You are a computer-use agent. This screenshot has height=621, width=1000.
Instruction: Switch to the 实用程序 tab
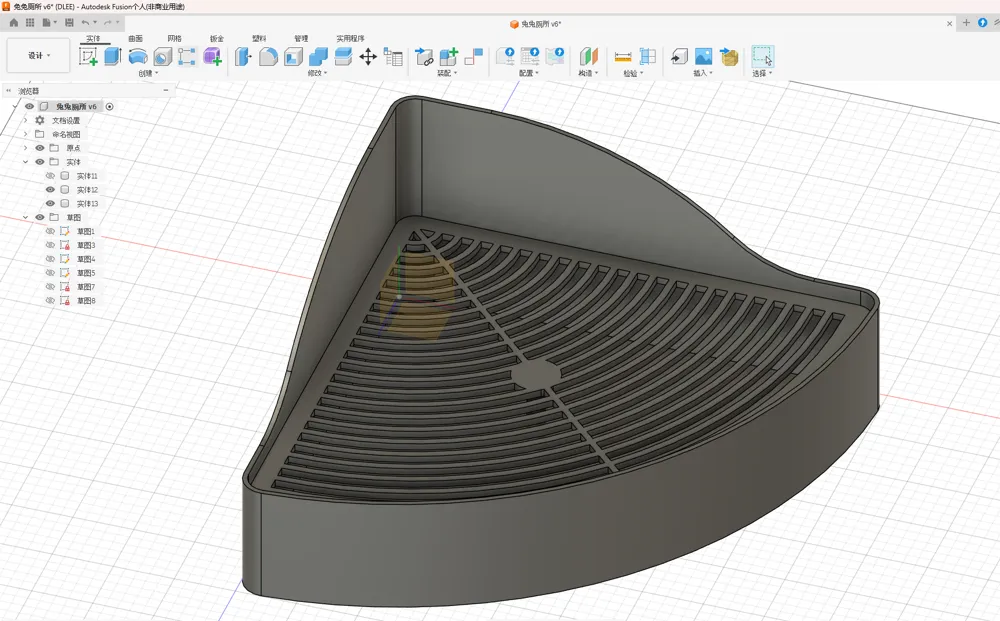coord(350,38)
